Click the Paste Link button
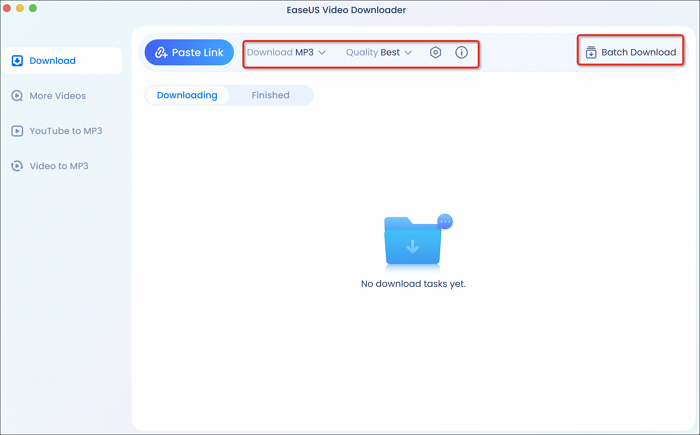The height and width of the screenshot is (435, 700). [x=189, y=52]
